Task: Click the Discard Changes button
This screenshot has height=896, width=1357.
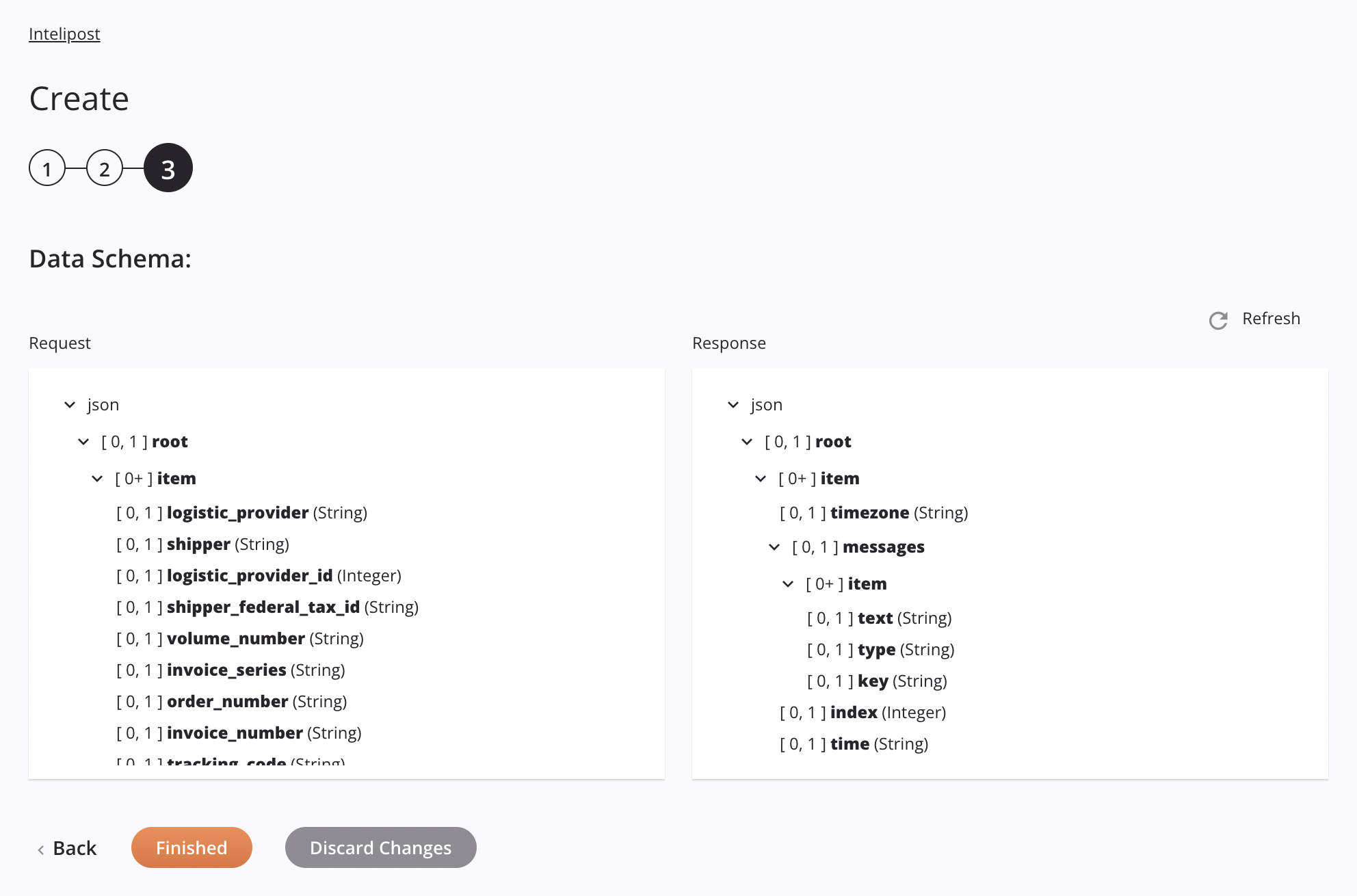Action: click(x=380, y=847)
